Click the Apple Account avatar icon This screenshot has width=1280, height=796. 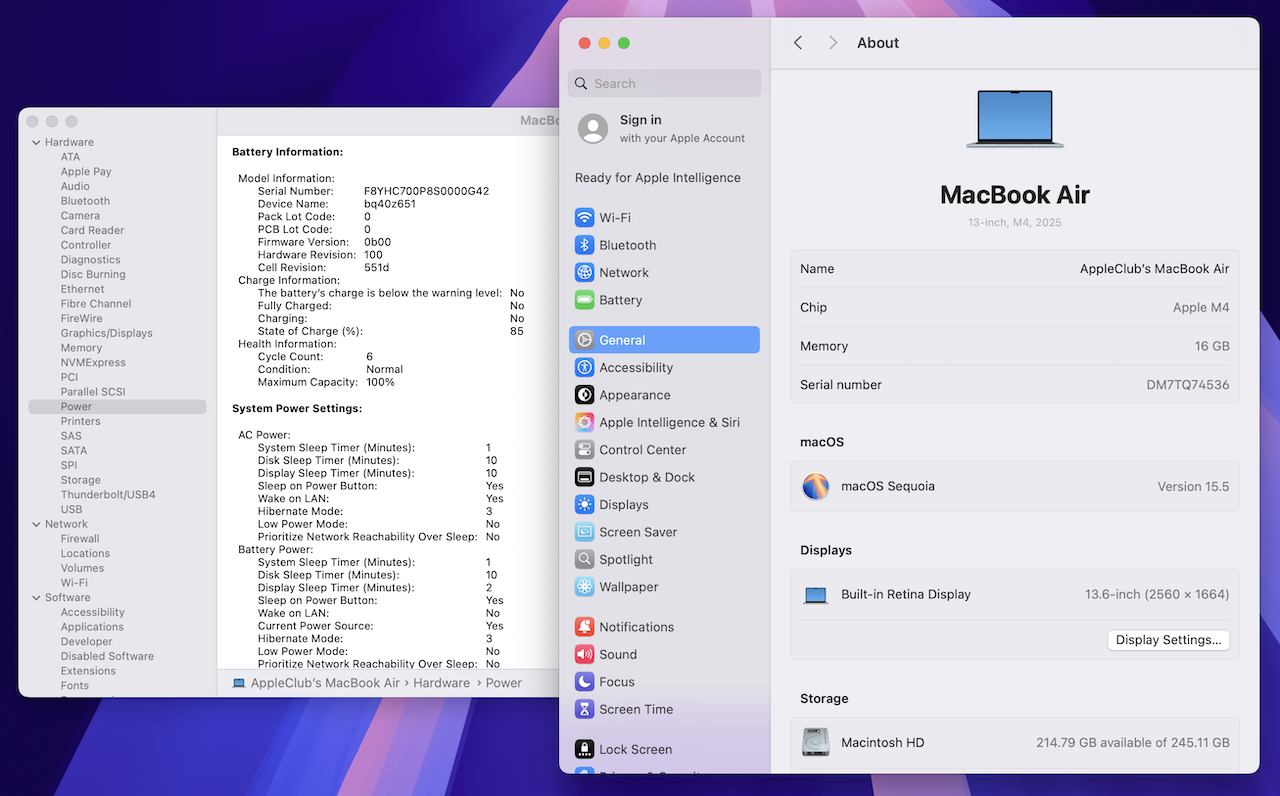point(593,129)
